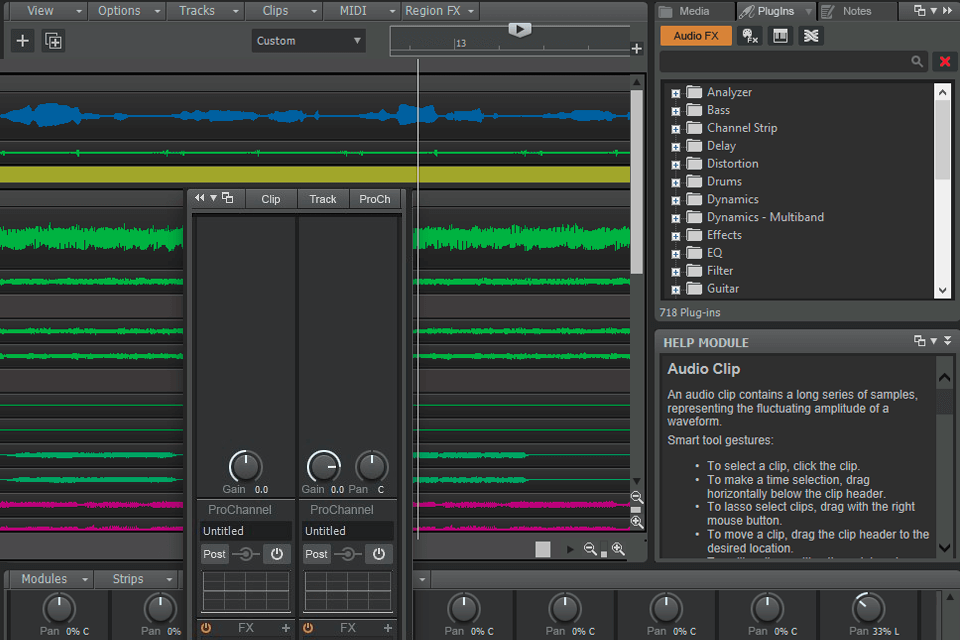Open the PlugIns tab dropdown arrow

808,11
